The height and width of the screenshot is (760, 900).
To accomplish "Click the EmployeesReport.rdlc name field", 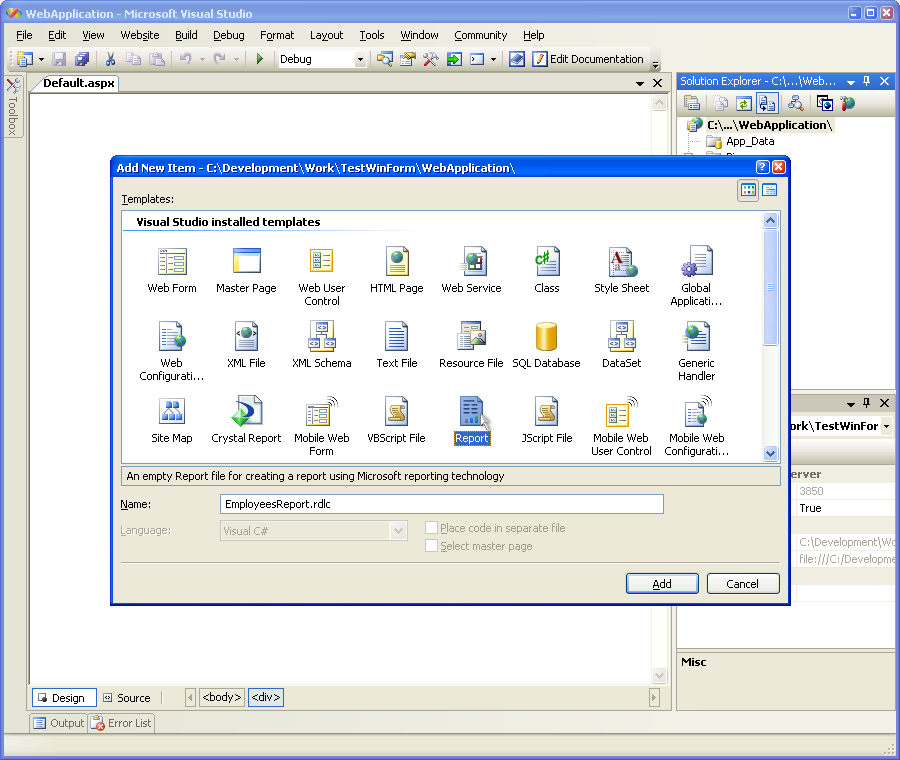I will 441,505.
